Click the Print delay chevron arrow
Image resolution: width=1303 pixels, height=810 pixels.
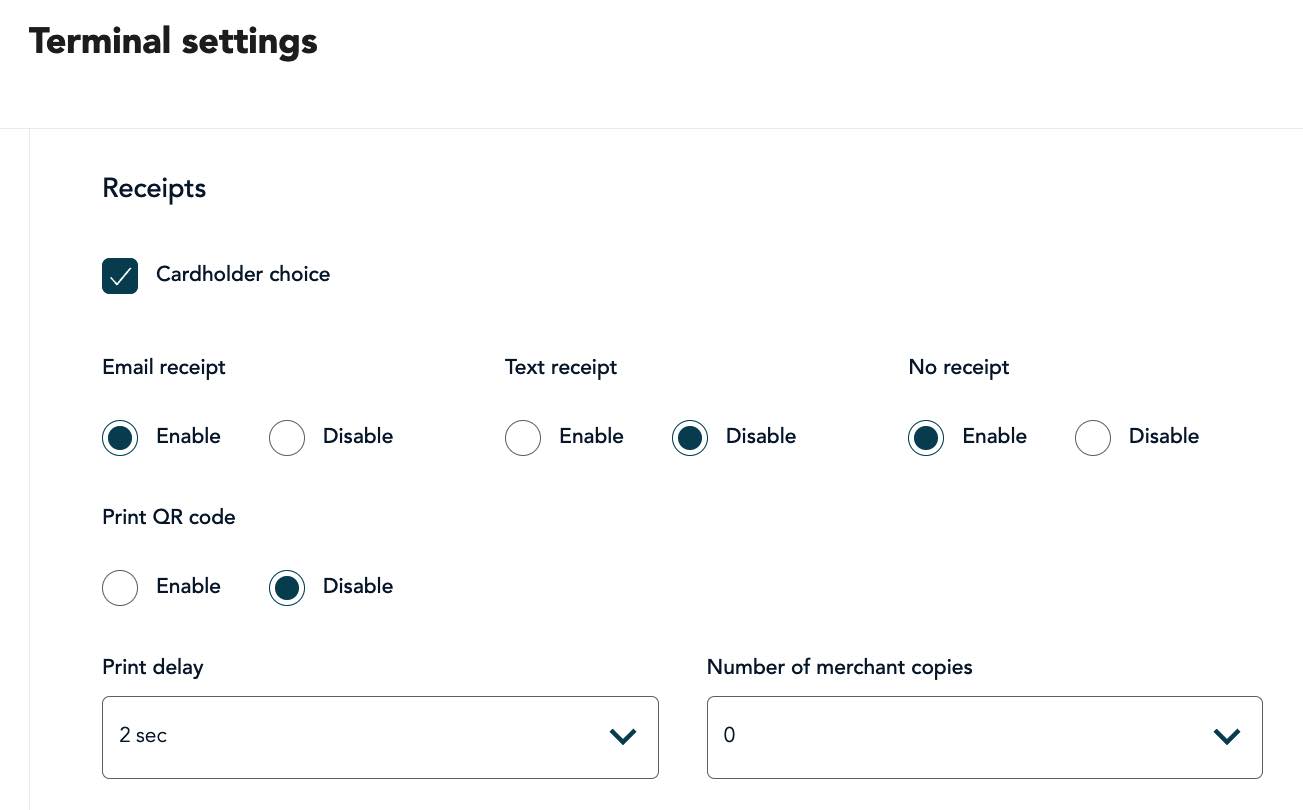pyautogui.click(x=623, y=737)
